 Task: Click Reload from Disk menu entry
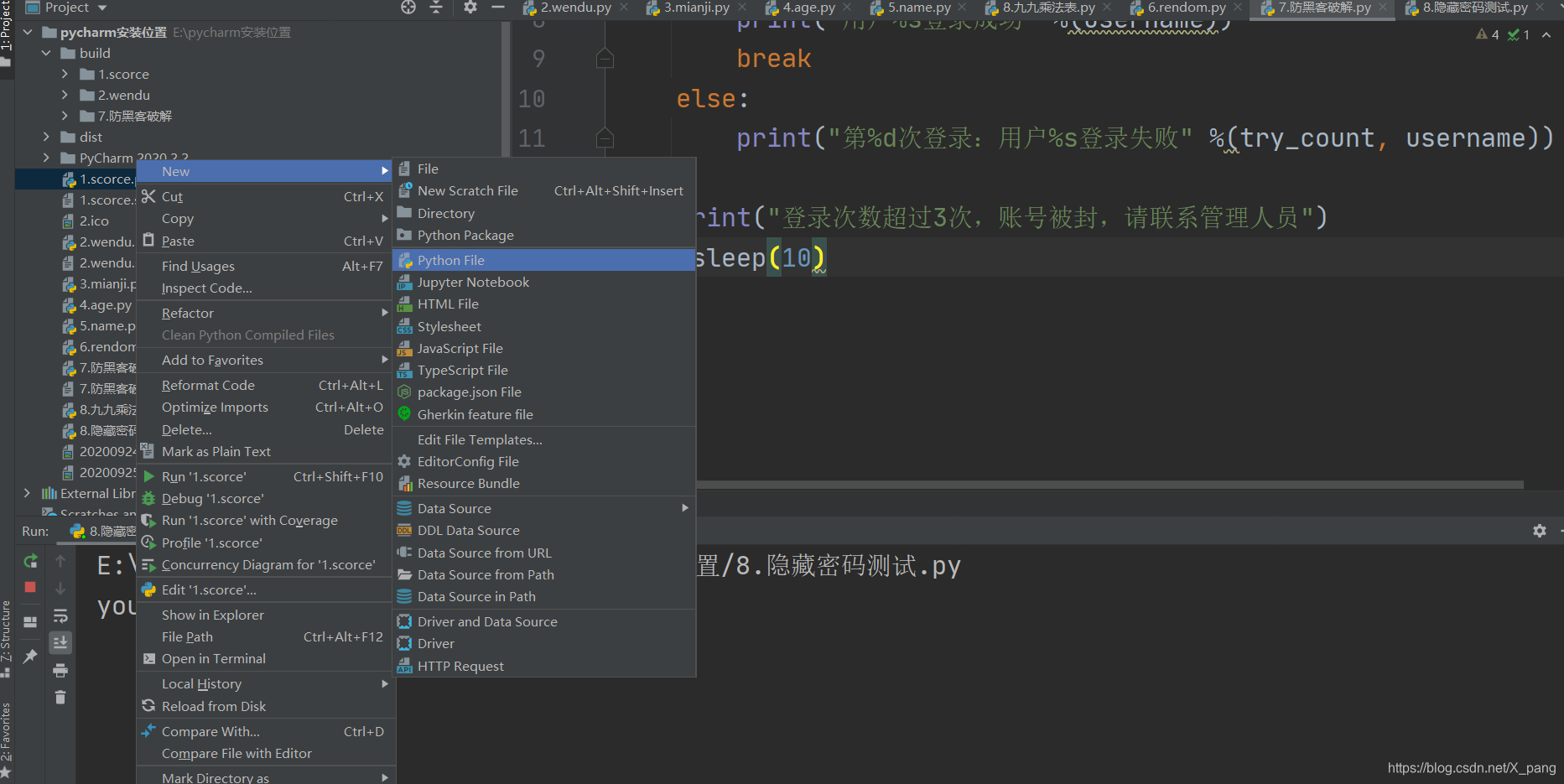pyautogui.click(x=264, y=706)
